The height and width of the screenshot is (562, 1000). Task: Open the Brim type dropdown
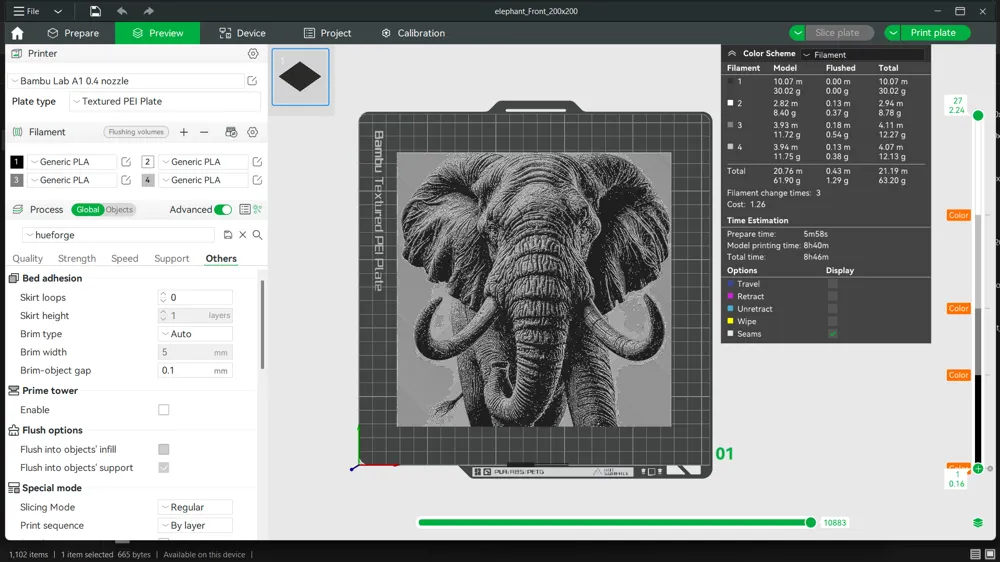point(195,334)
